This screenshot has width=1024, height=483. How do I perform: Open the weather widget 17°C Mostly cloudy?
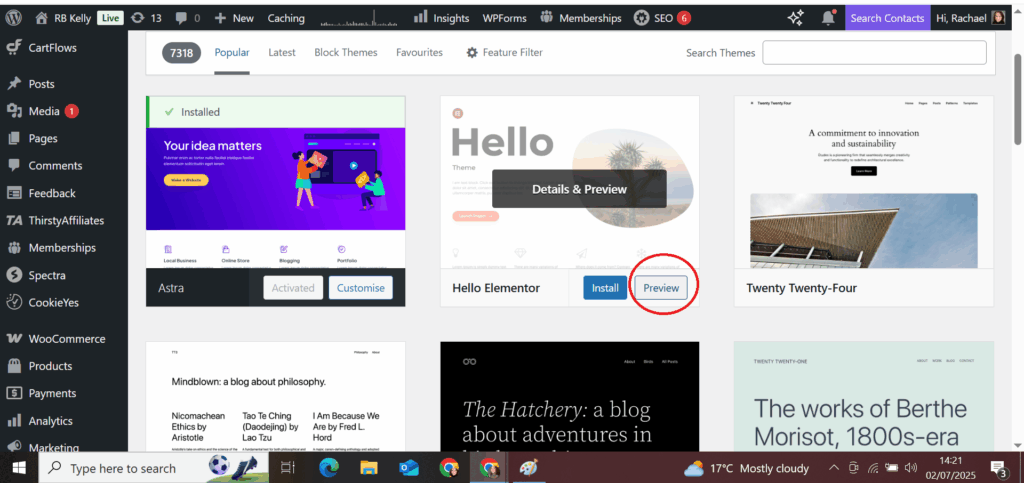(746, 468)
